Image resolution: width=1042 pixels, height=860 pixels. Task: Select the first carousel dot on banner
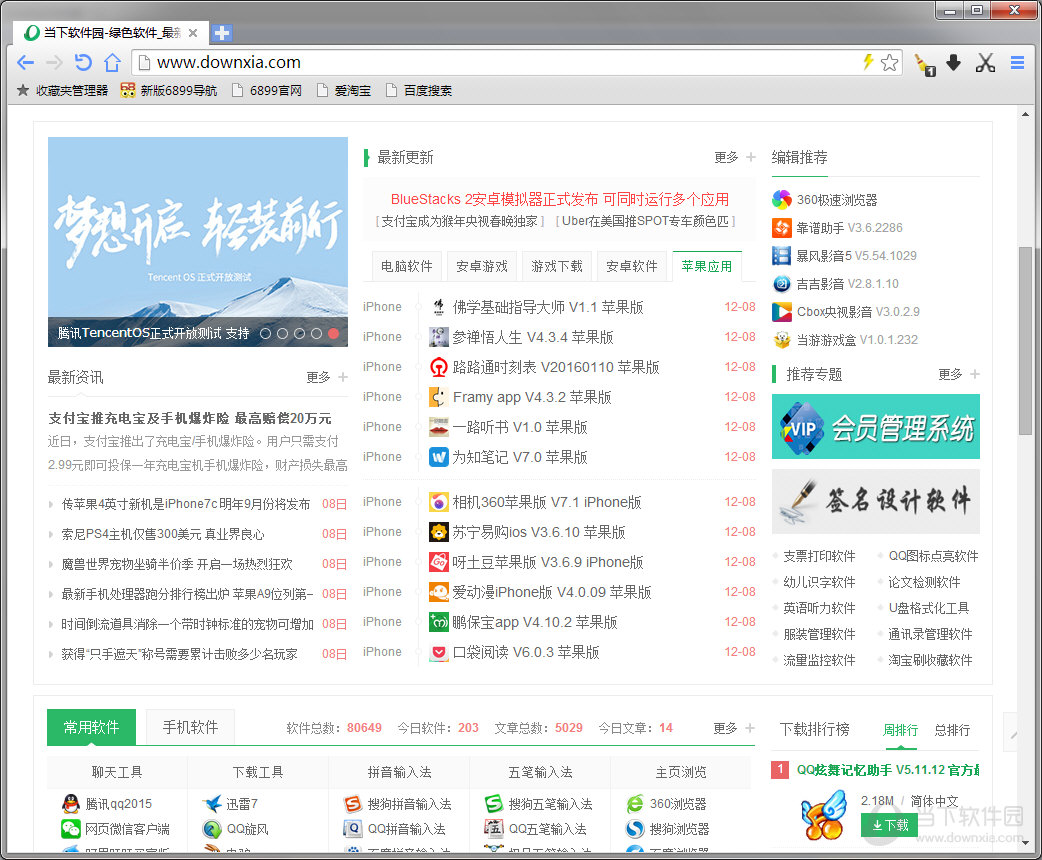265,334
